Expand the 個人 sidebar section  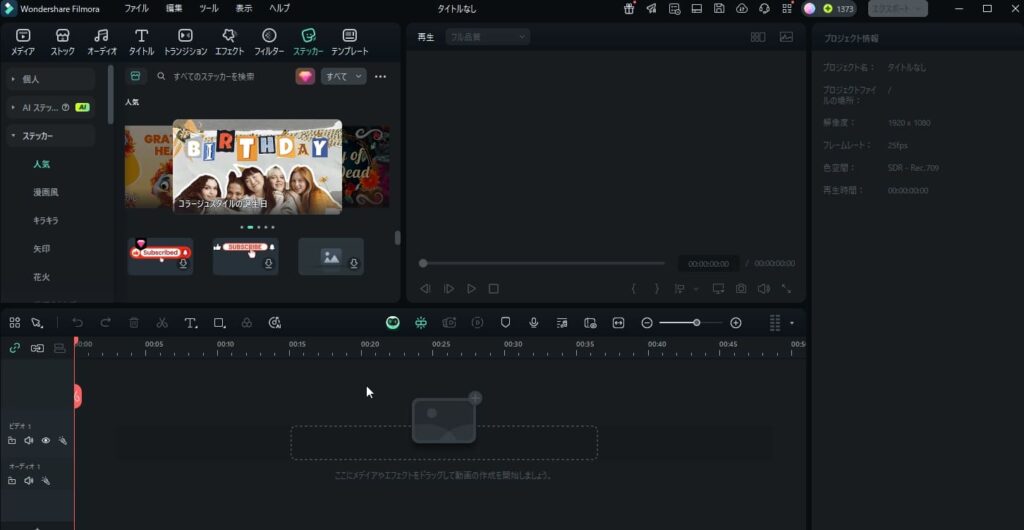(50, 79)
